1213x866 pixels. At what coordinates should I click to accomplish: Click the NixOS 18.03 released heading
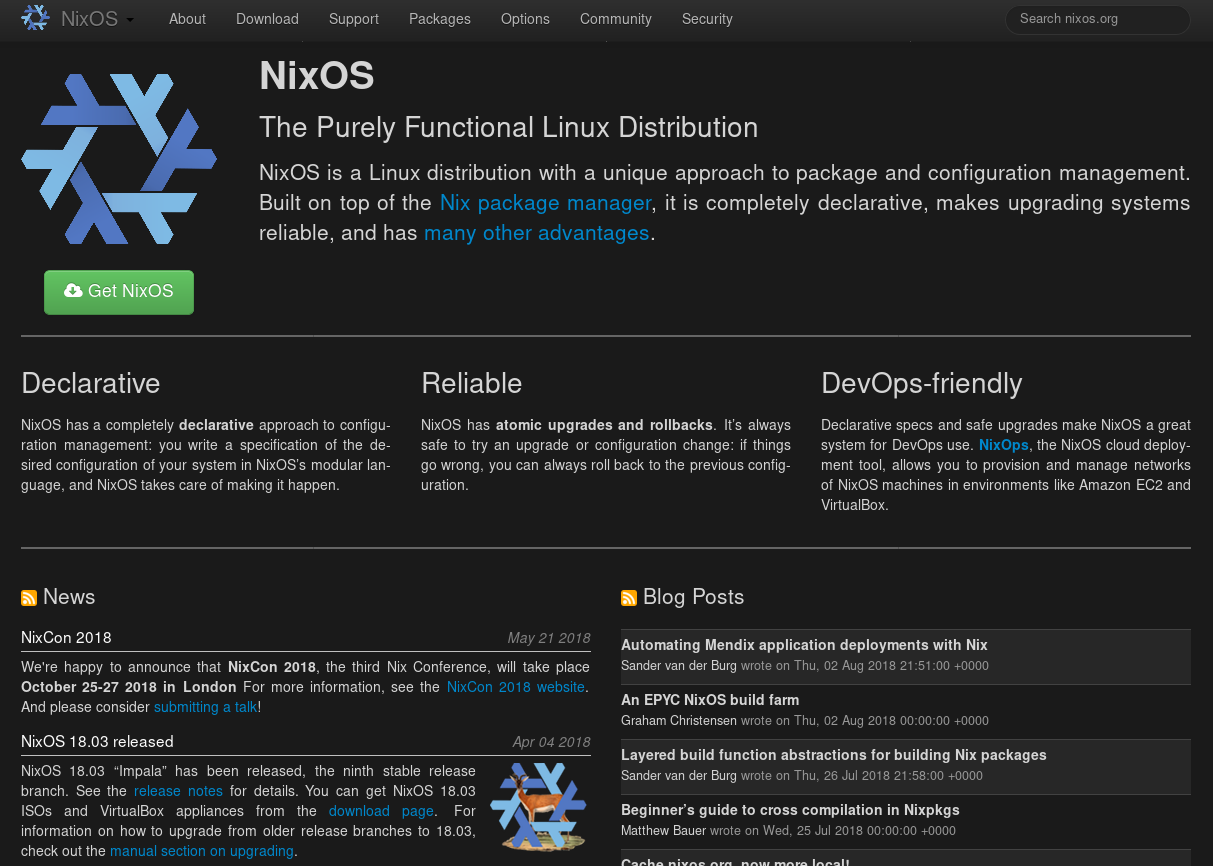(x=97, y=742)
